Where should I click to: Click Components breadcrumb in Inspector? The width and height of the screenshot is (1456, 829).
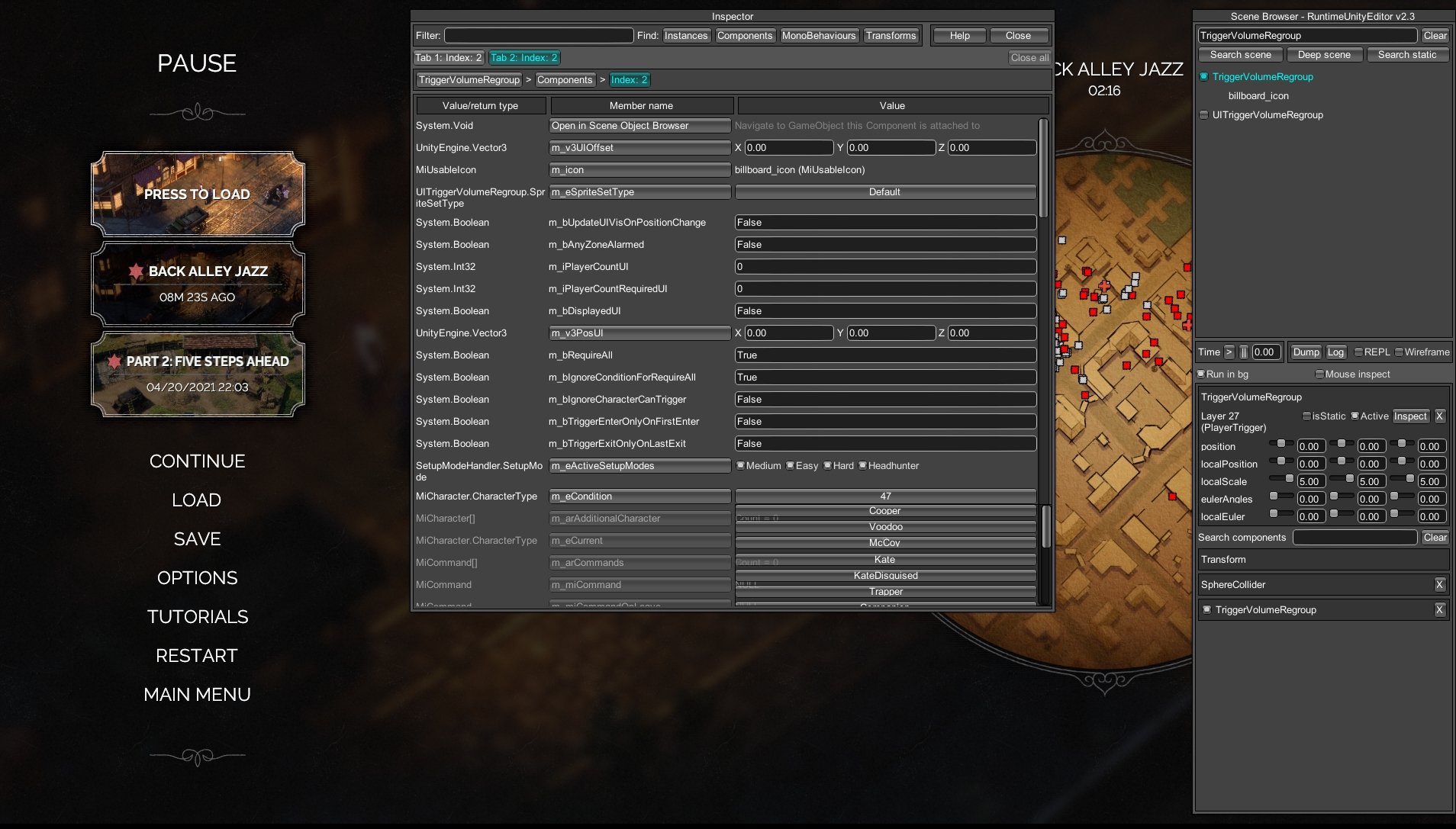(x=565, y=79)
